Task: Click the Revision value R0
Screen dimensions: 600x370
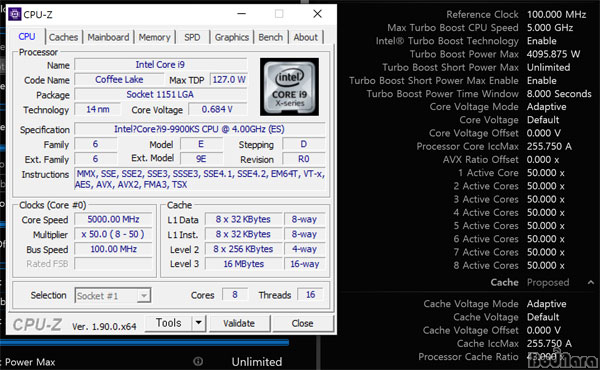Action: click(303, 159)
